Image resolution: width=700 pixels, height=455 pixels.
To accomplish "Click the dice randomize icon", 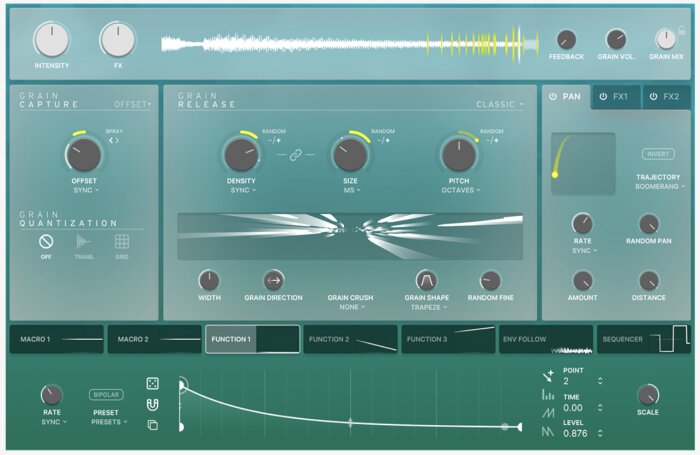I will point(153,384).
